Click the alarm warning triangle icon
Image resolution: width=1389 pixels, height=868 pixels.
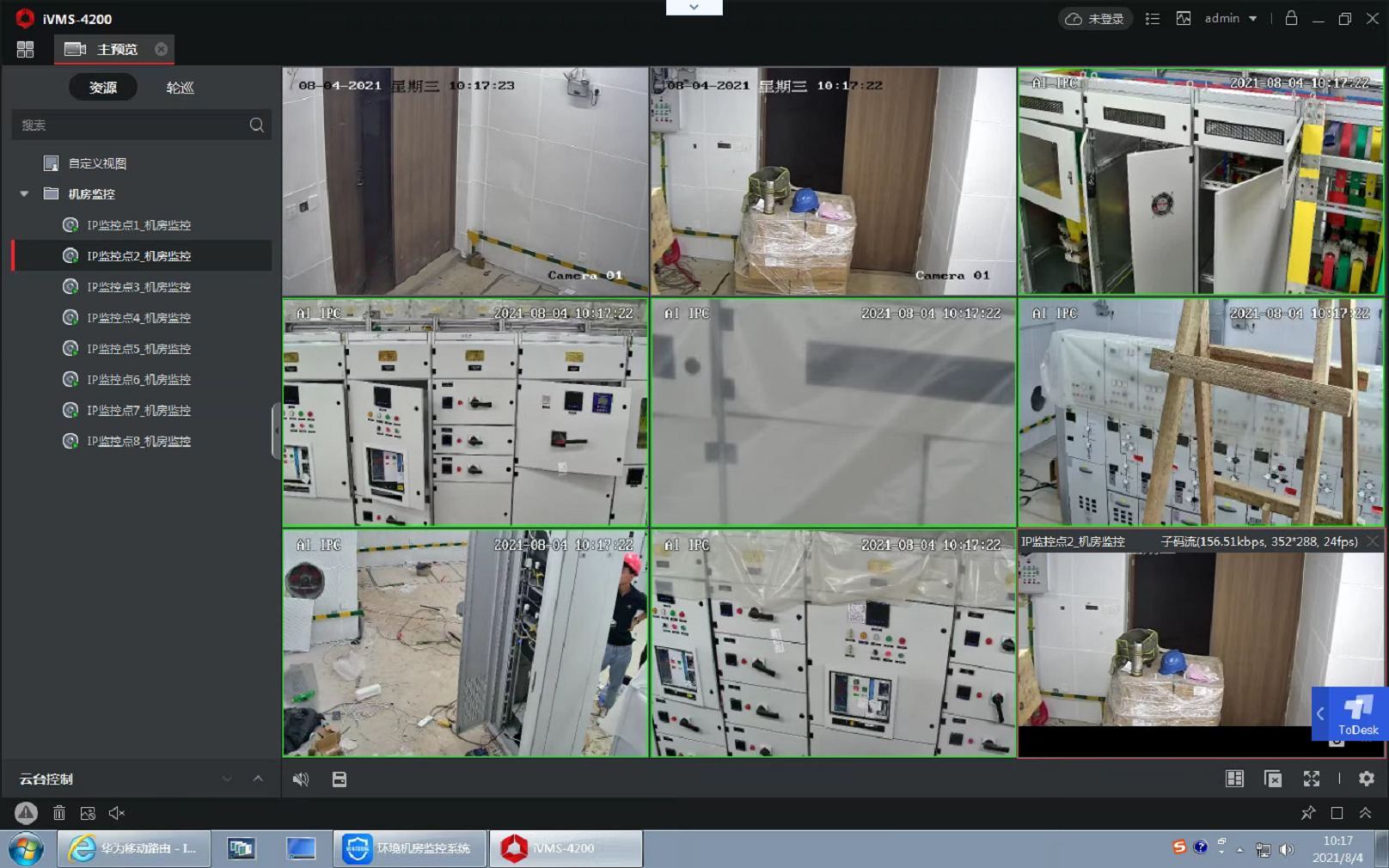(26, 813)
